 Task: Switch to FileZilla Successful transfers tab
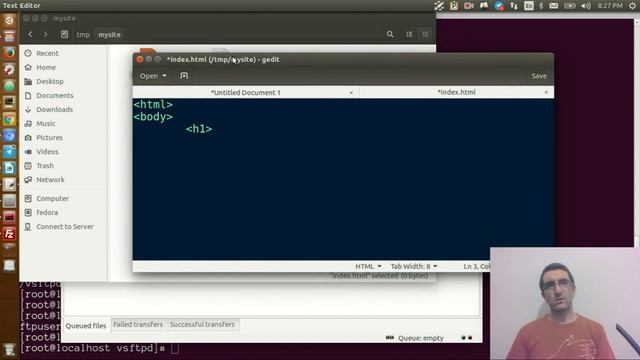pyautogui.click(x=202, y=324)
